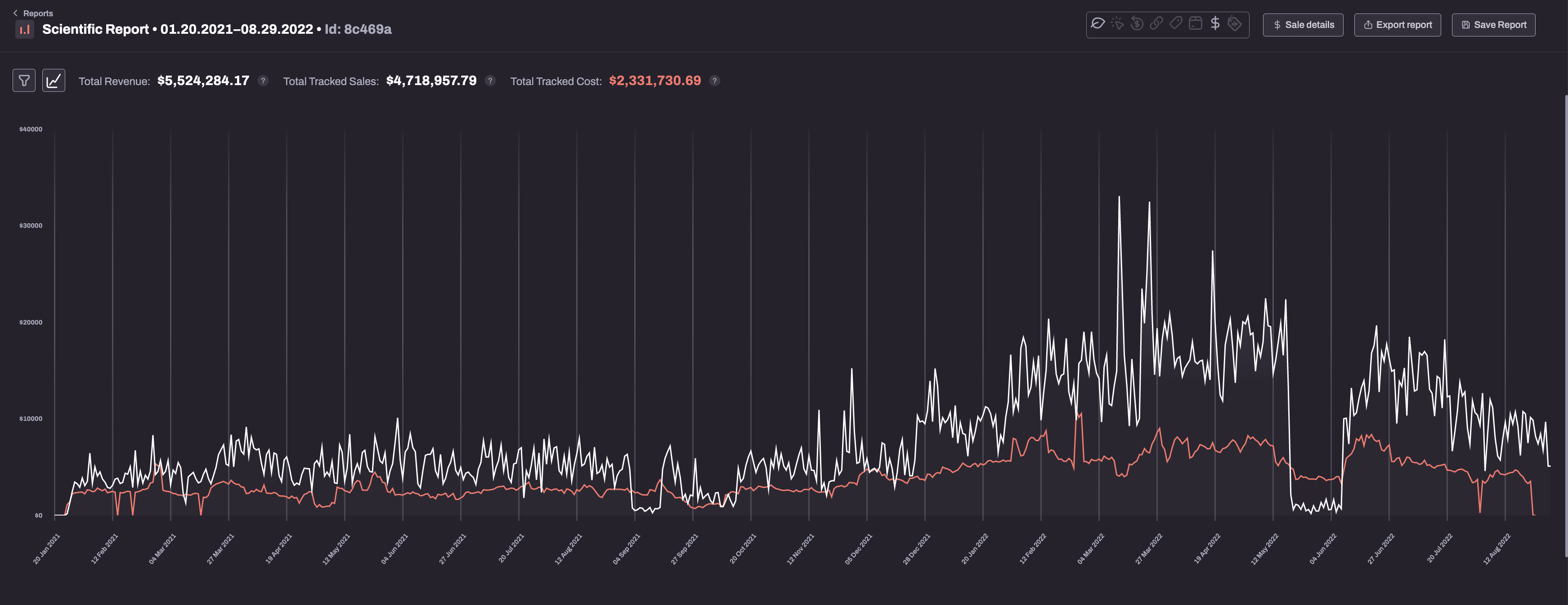Open Sale details
Screen dimensions: 1568x605
(1303, 25)
